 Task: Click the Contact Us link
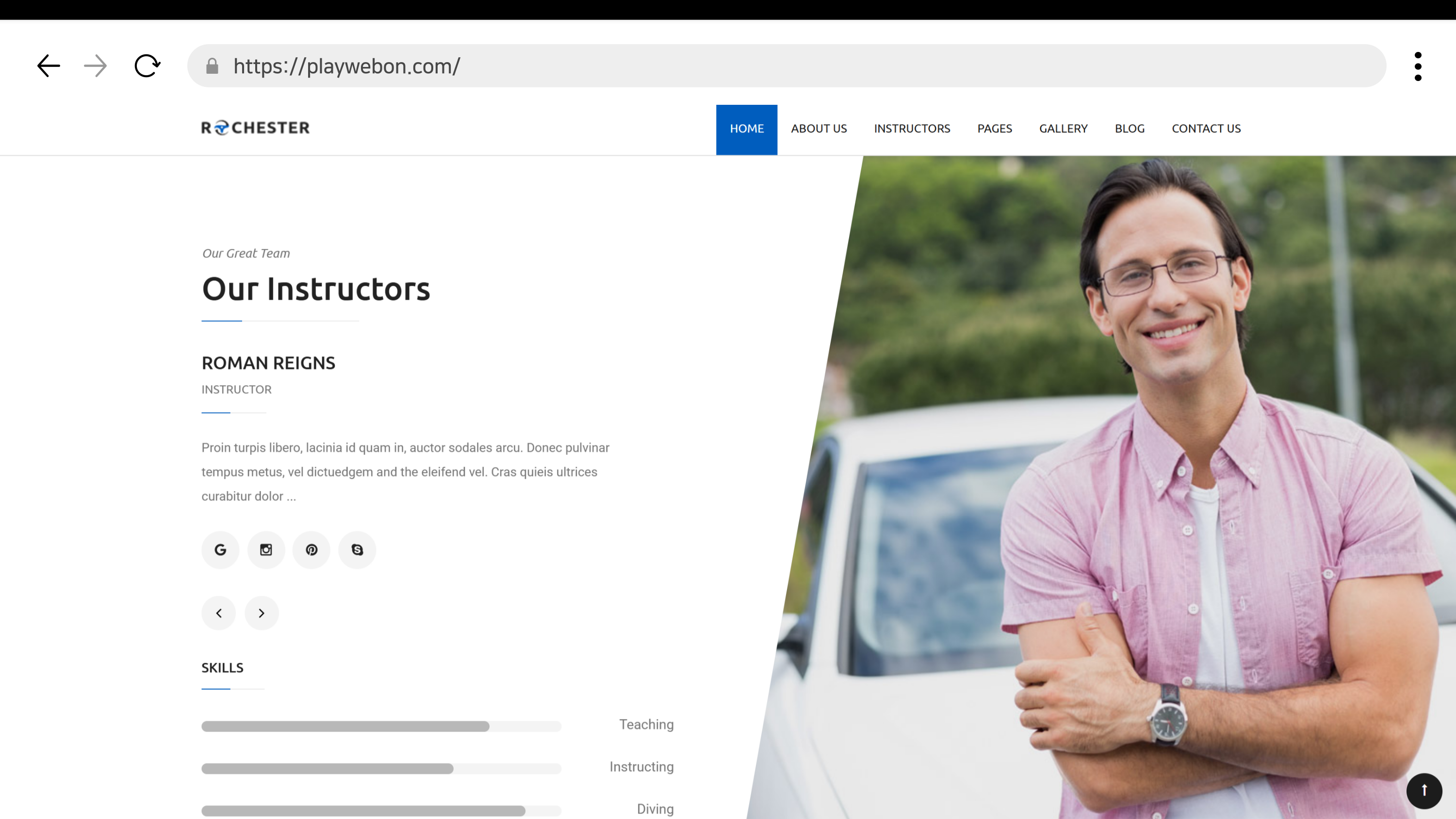(x=1206, y=129)
